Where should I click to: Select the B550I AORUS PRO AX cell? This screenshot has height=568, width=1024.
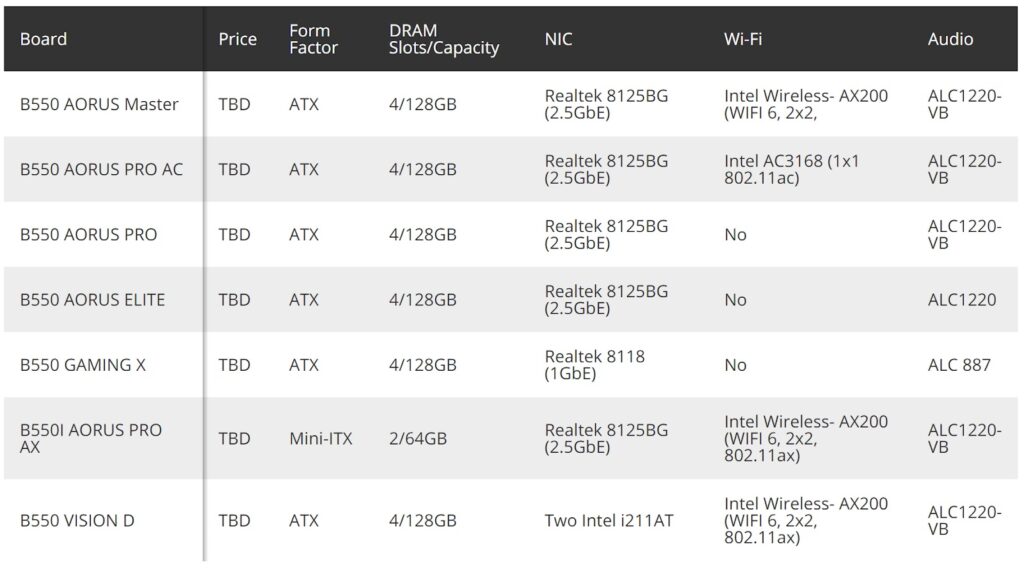[x=90, y=438]
